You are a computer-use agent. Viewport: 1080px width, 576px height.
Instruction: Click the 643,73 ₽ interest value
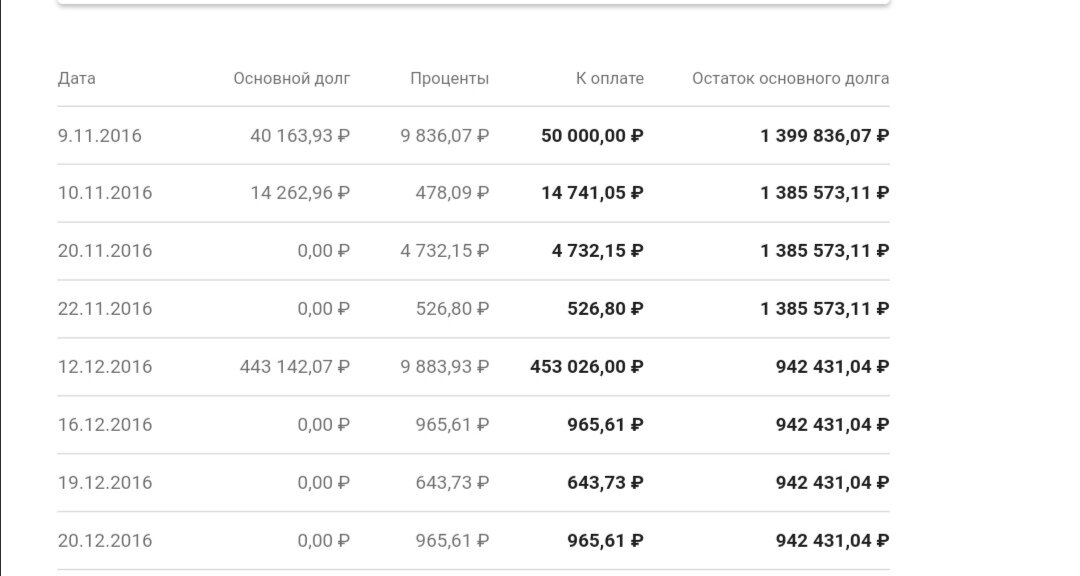coord(452,483)
